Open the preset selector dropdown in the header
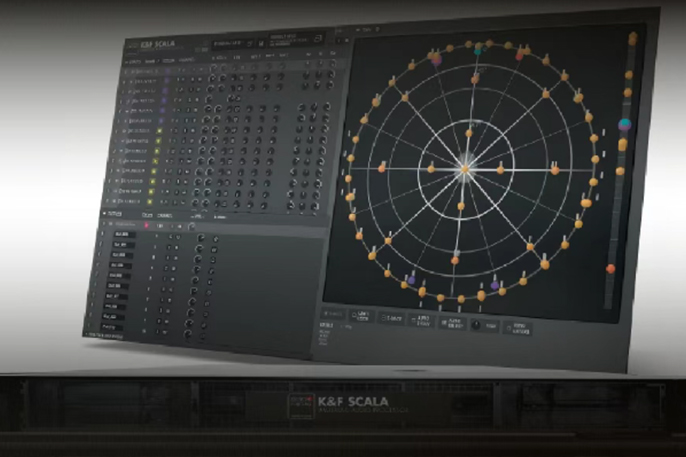This screenshot has height=457, width=686. (x=227, y=43)
